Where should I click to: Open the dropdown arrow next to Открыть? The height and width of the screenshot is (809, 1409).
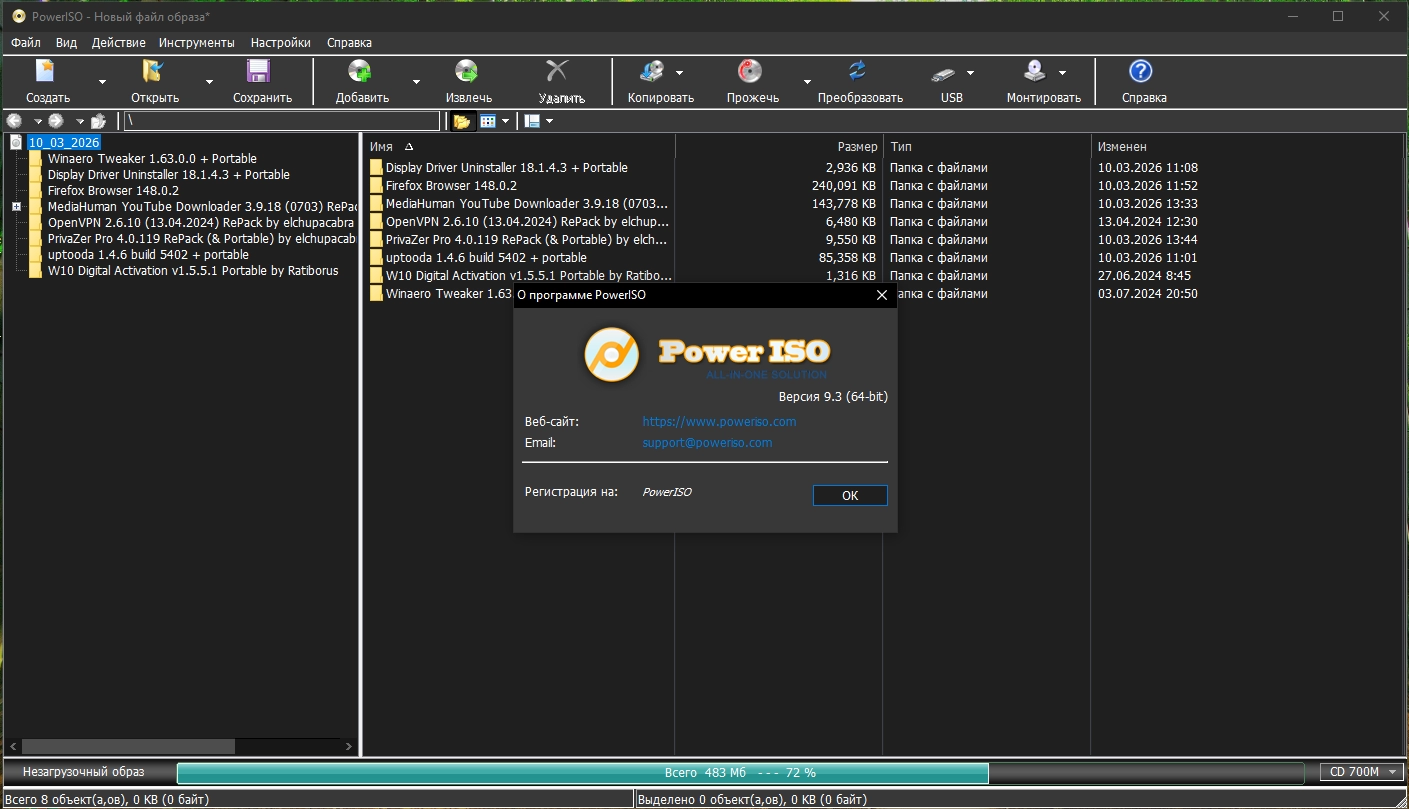click(x=209, y=82)
